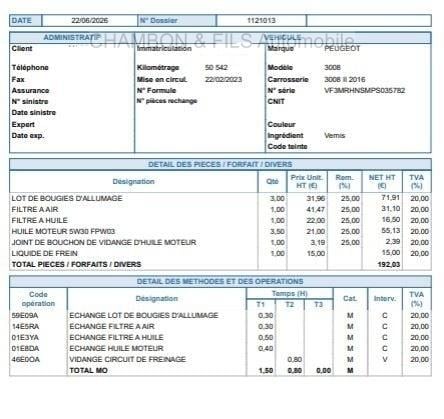
Task: Click the Carrosserie value 3008 II 2016
Action: coord(345,80)
